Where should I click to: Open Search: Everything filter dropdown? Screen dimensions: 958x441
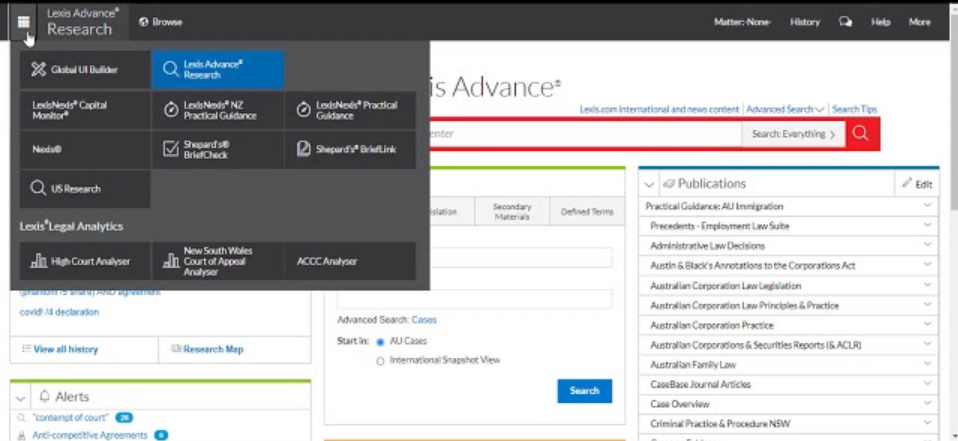click(x=793, y=134)
